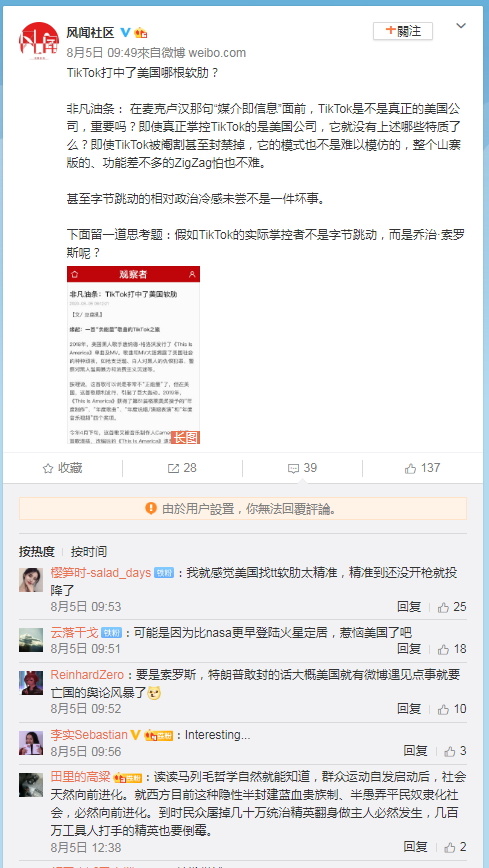The height and width of the screenshot is (868, 489).
Task: Like ReinhardZero comment with 10 likes
Action: click(x=452, y=709)
